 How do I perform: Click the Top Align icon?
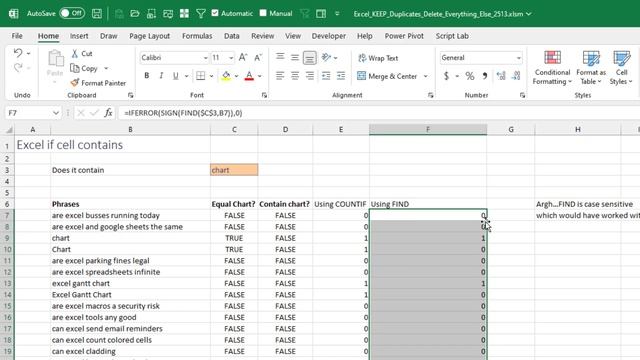click(x=280, y=58)
